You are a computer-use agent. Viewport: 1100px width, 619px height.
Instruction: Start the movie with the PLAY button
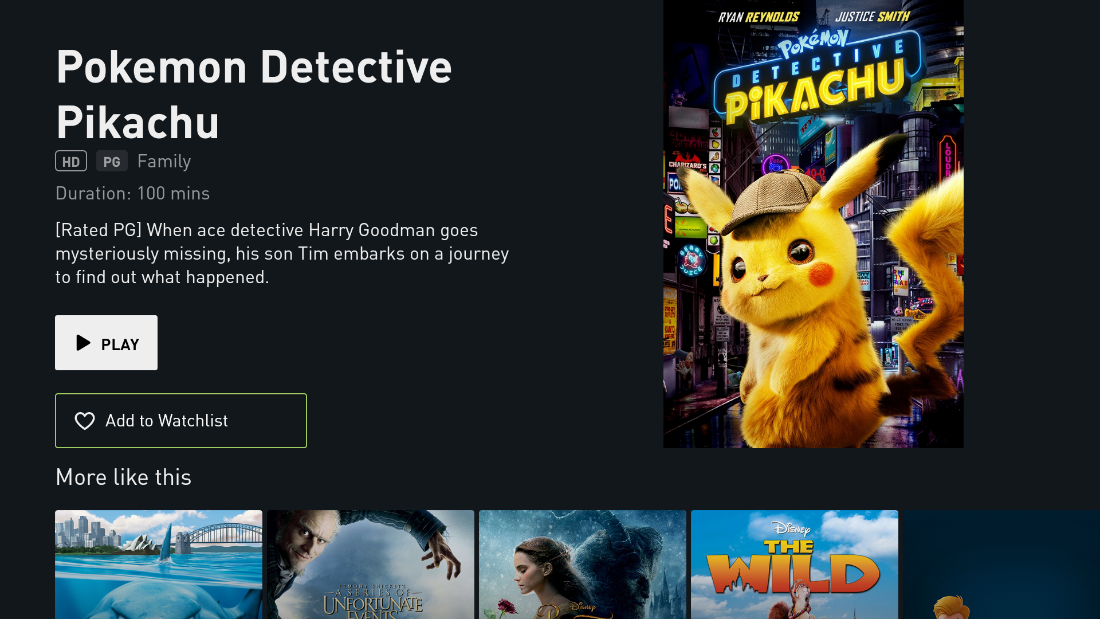107,342
